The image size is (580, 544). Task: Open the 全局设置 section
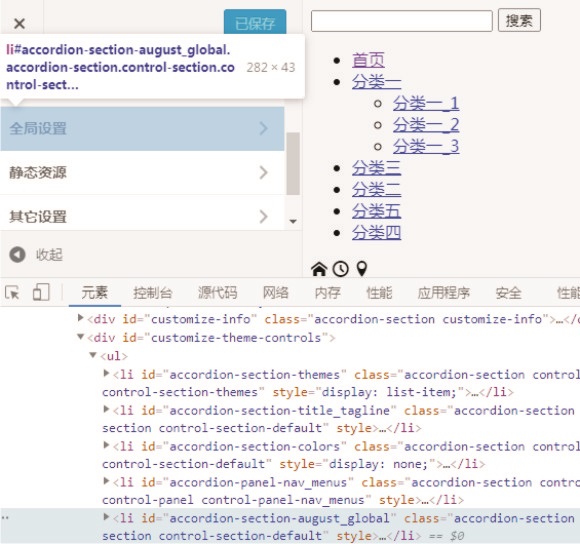pyautogui.click(x=142, y=129)
